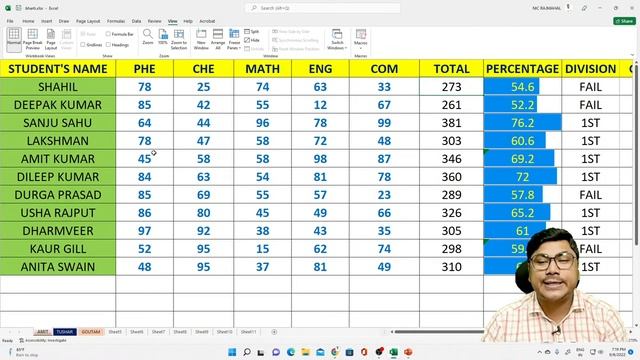This screenshot has width=640, height=360.
Task: Switch to the Formulas ribbon tab
Action: (116, 21)
